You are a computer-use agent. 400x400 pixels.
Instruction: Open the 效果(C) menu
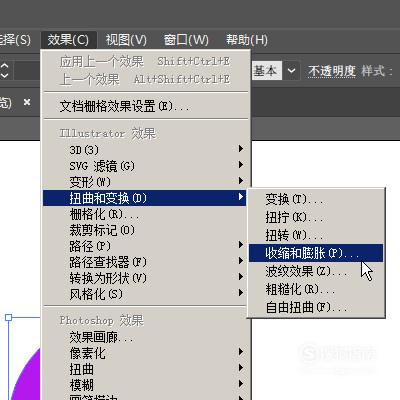pyautogui.click(x=68, y=40)
